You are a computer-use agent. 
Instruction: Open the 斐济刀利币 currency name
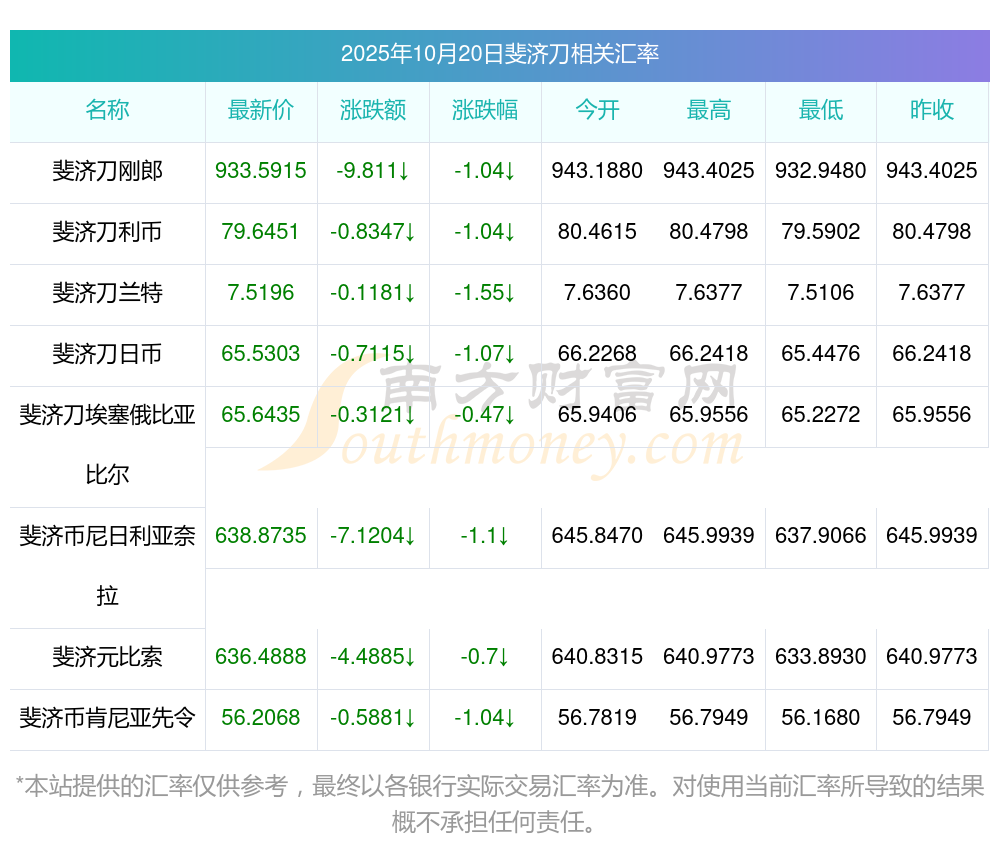click(107, 231)
